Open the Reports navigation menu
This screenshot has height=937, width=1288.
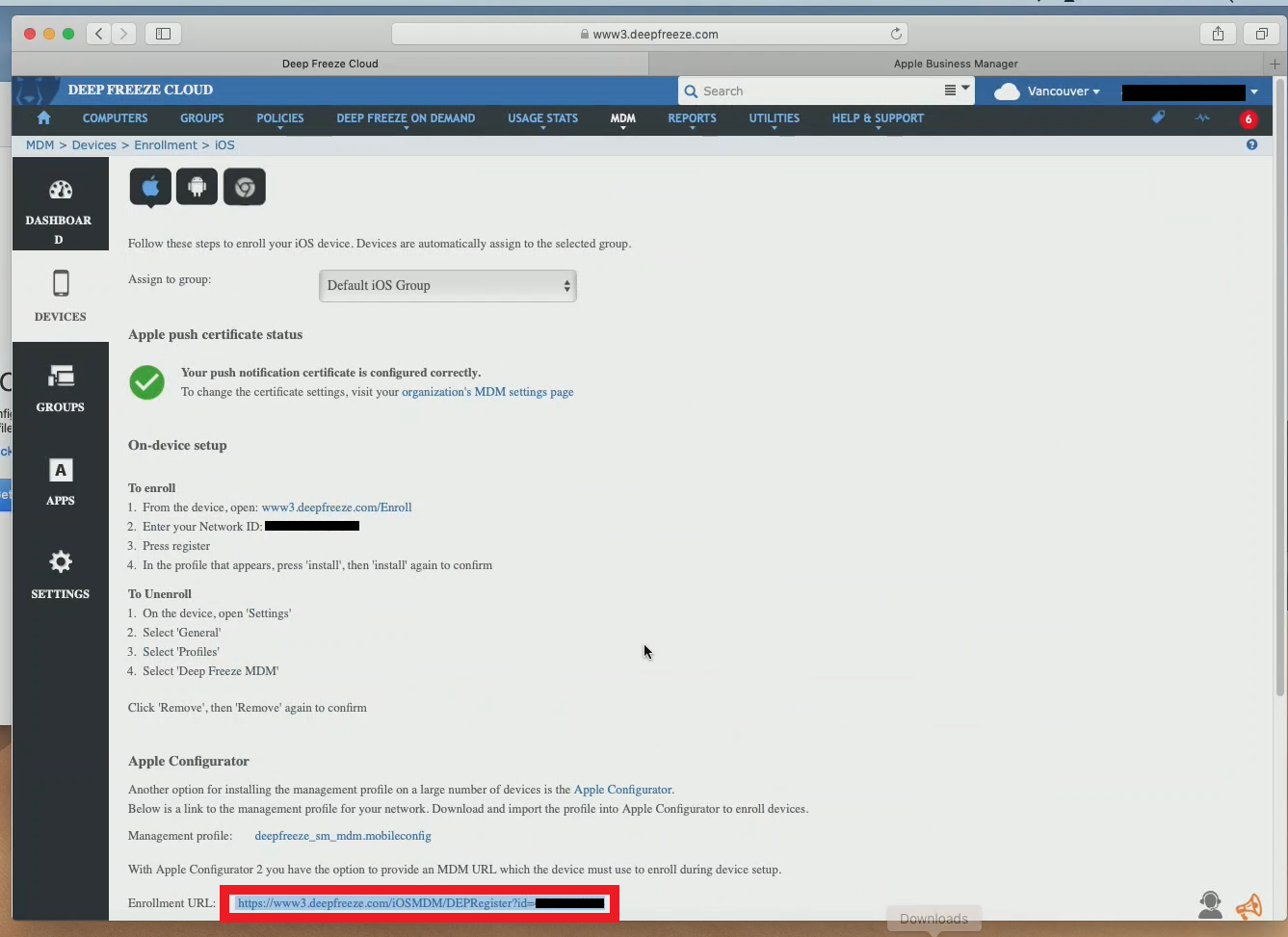click(x=692, y=118)
